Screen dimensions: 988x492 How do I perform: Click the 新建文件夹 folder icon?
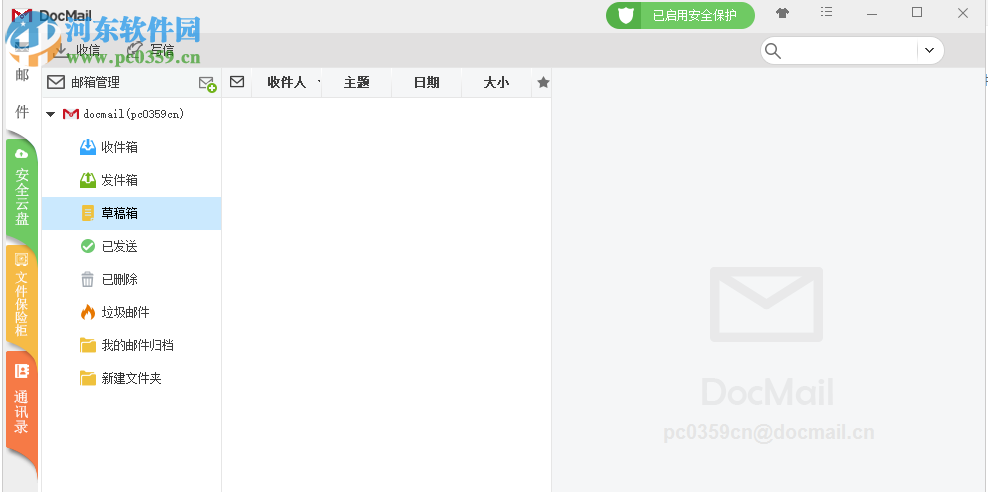(x=88, y=378)
